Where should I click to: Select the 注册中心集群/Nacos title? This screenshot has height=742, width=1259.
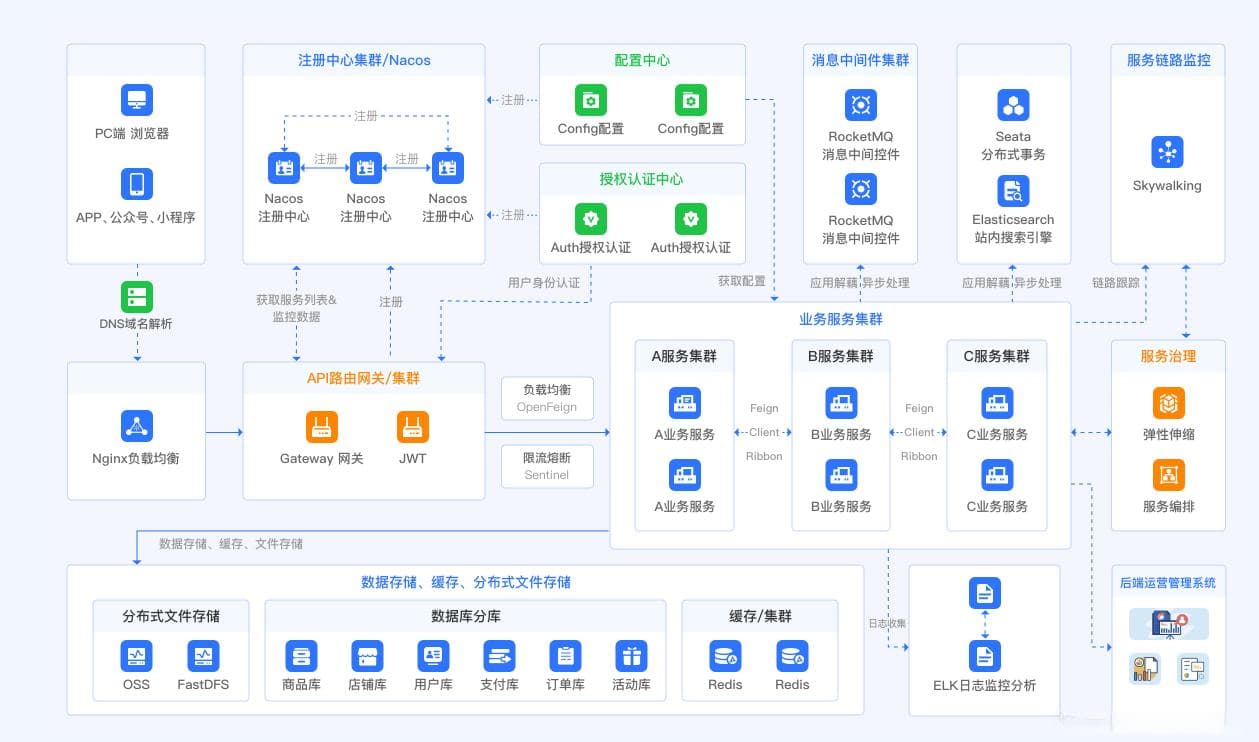[x=364, y=60]
